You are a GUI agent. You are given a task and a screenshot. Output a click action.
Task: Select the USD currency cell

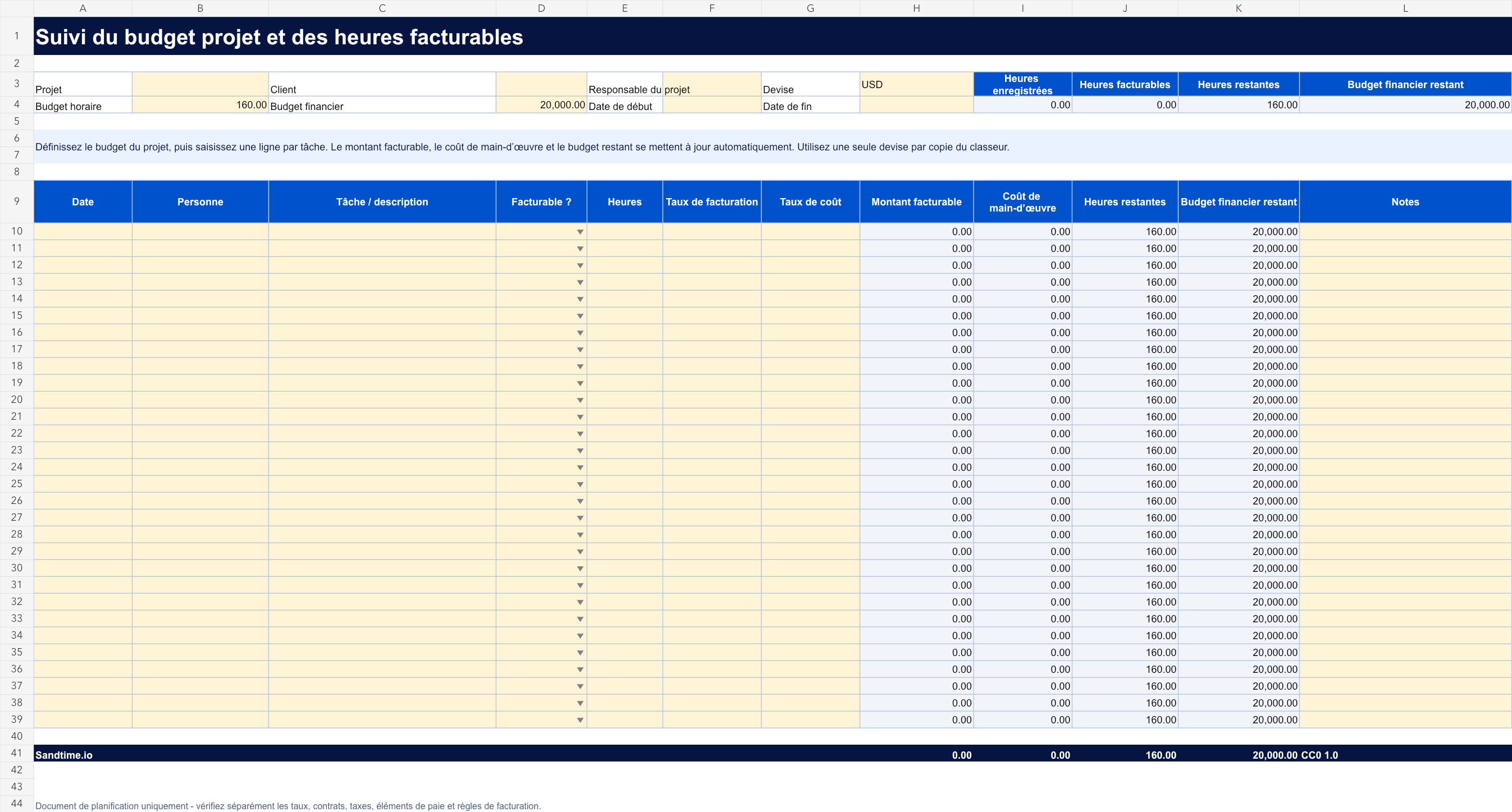916,84
